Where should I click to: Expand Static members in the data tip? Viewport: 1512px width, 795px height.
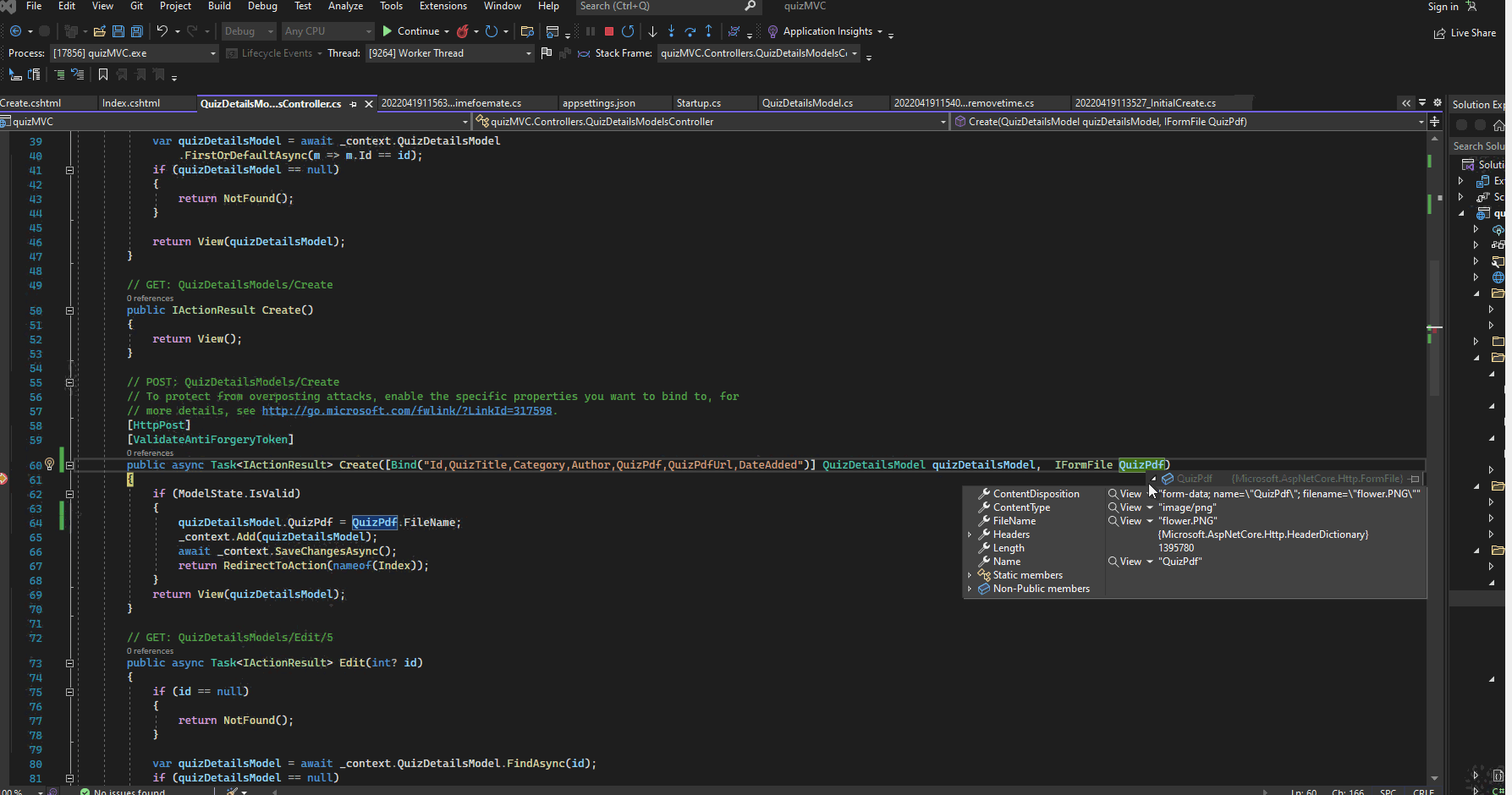970,575
